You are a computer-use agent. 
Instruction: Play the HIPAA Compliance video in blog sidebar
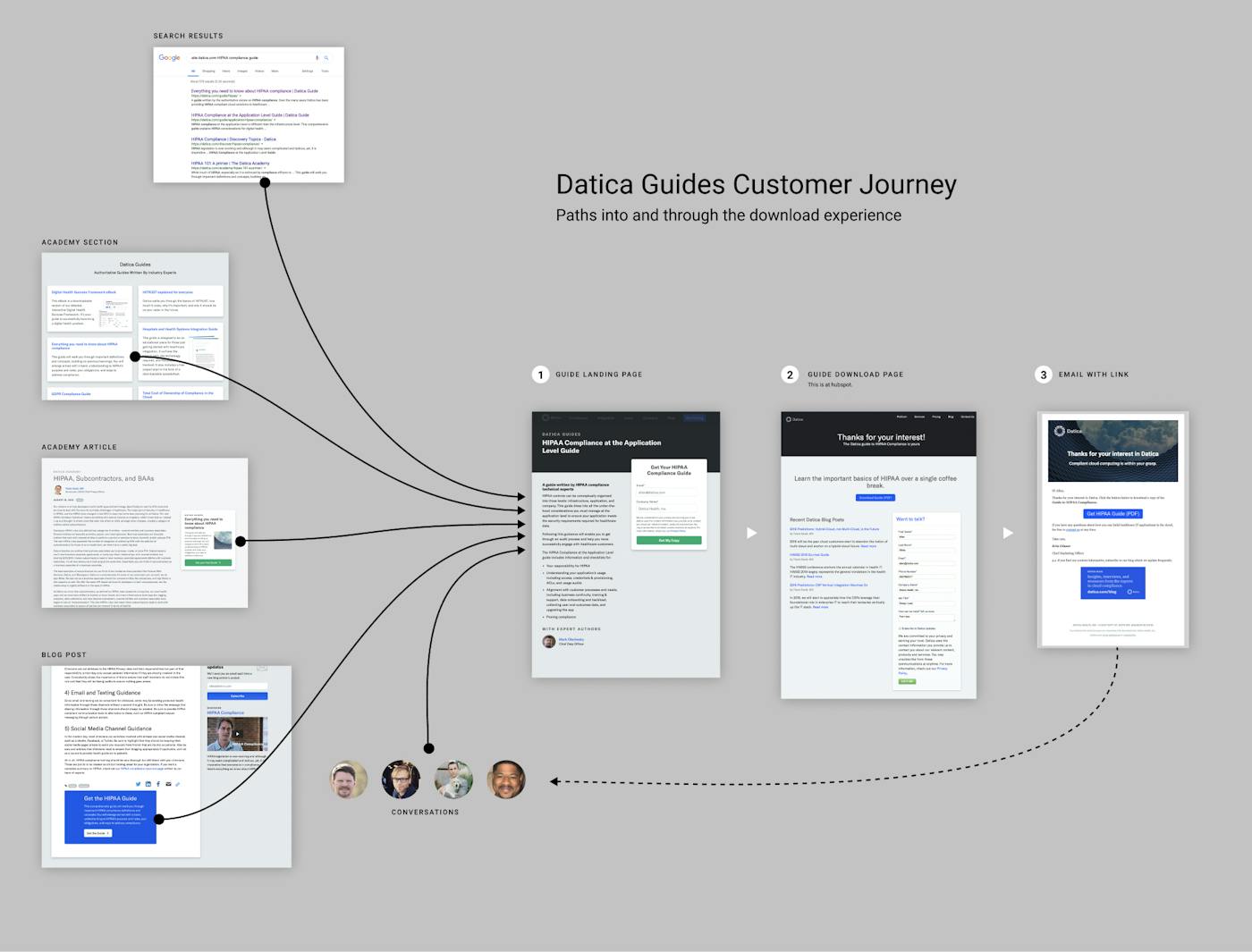tap(237, 734)
